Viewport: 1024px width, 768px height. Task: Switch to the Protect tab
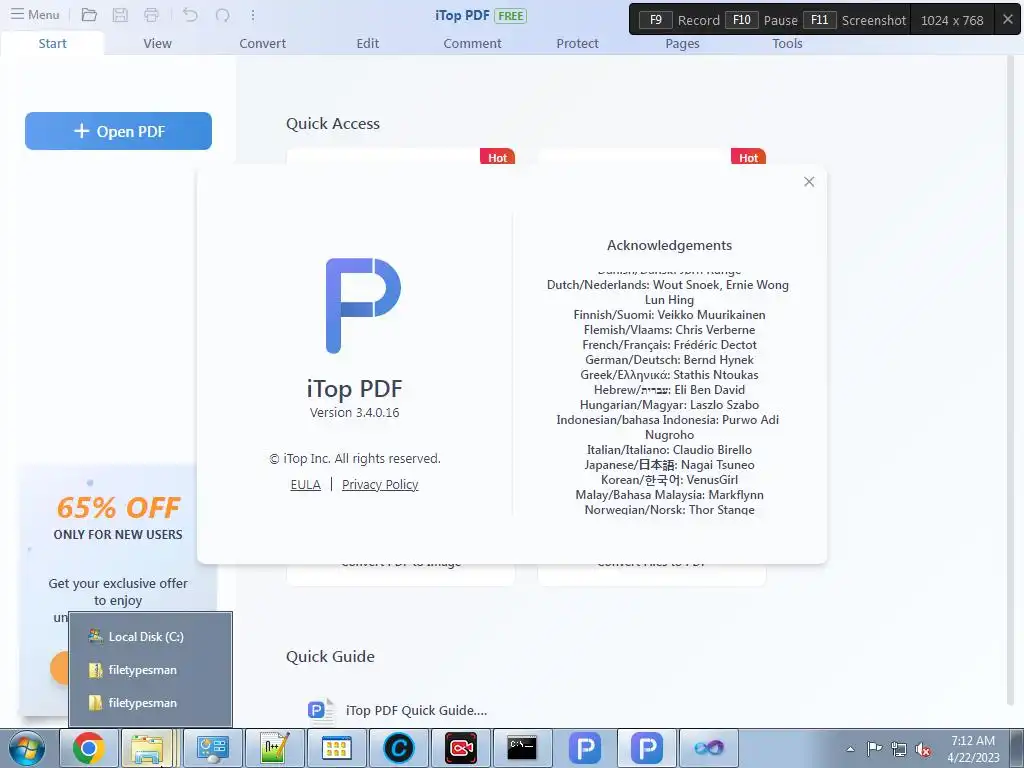click(x=577, y=43)
